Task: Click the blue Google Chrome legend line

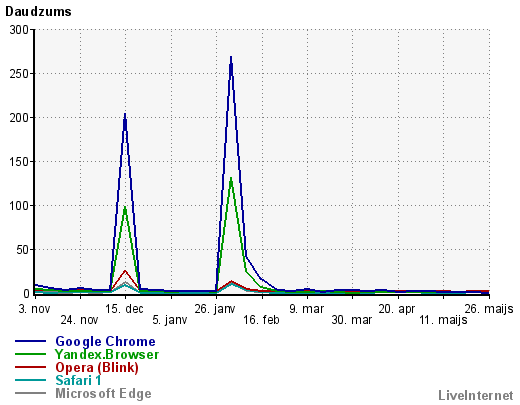Action: pos(30,341)
